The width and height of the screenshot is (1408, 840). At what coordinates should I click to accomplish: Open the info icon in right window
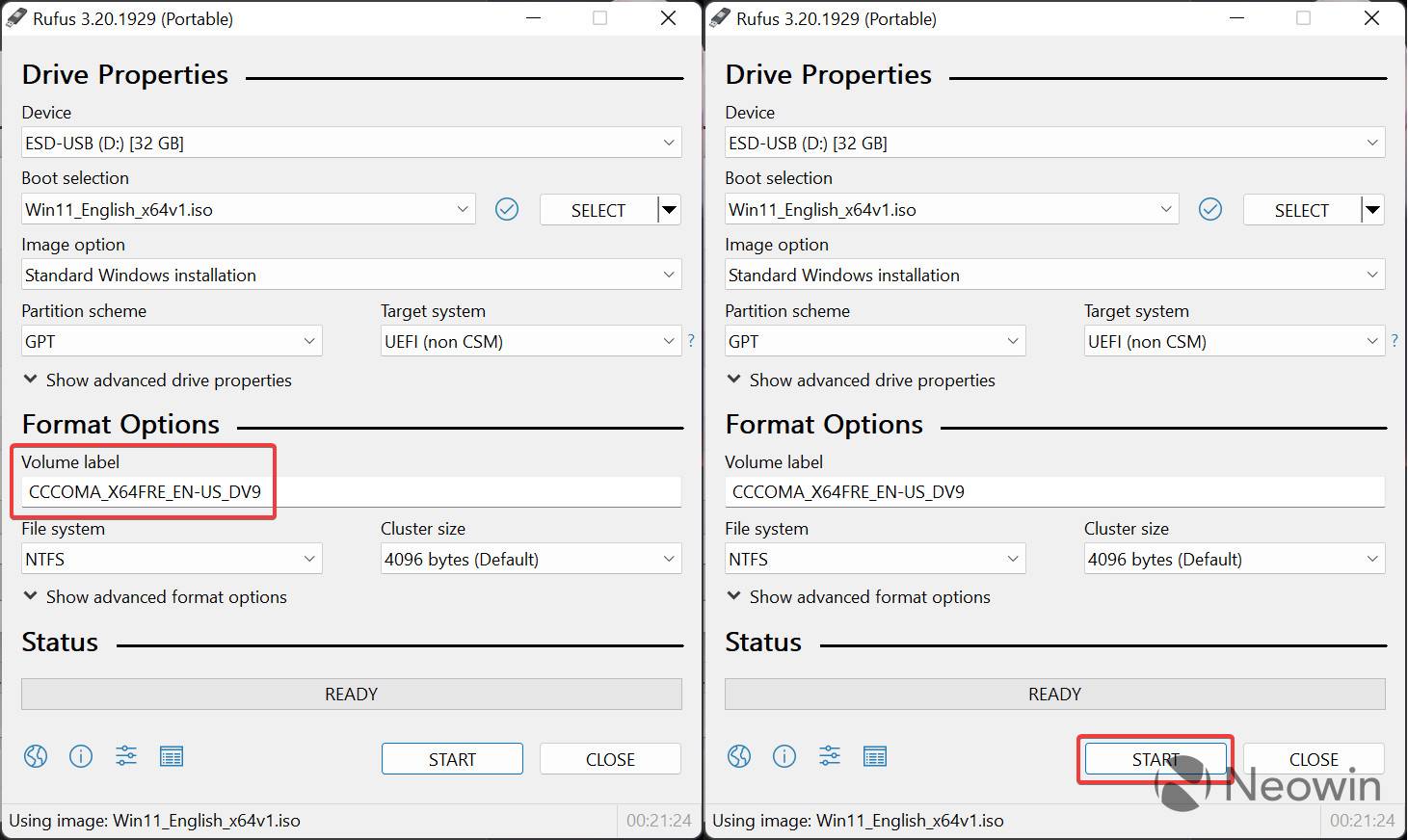[784, 757]
